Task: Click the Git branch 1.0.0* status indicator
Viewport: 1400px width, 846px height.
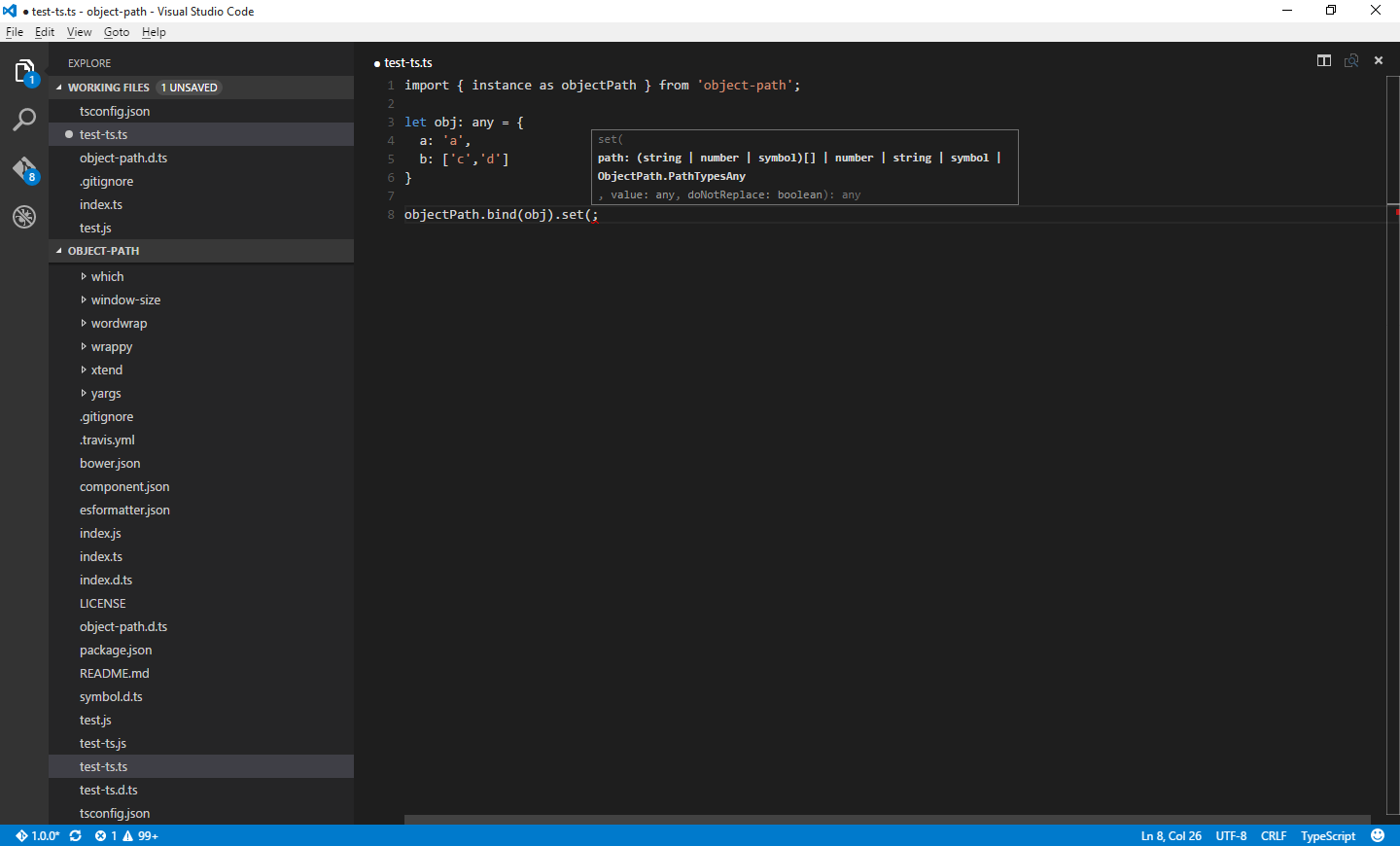Action: (38, 835)
